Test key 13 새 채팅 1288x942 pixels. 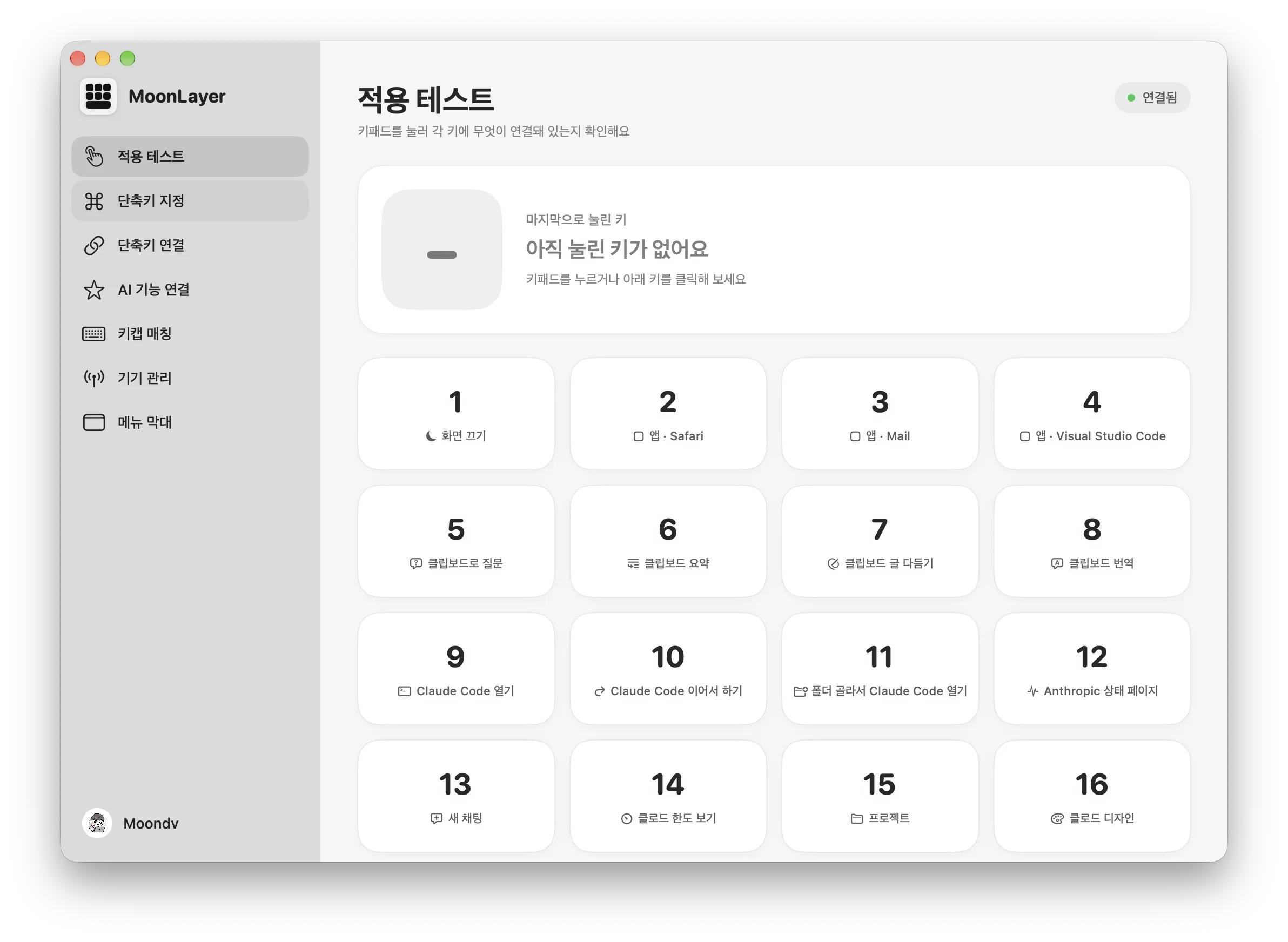[x=456, y=797]
